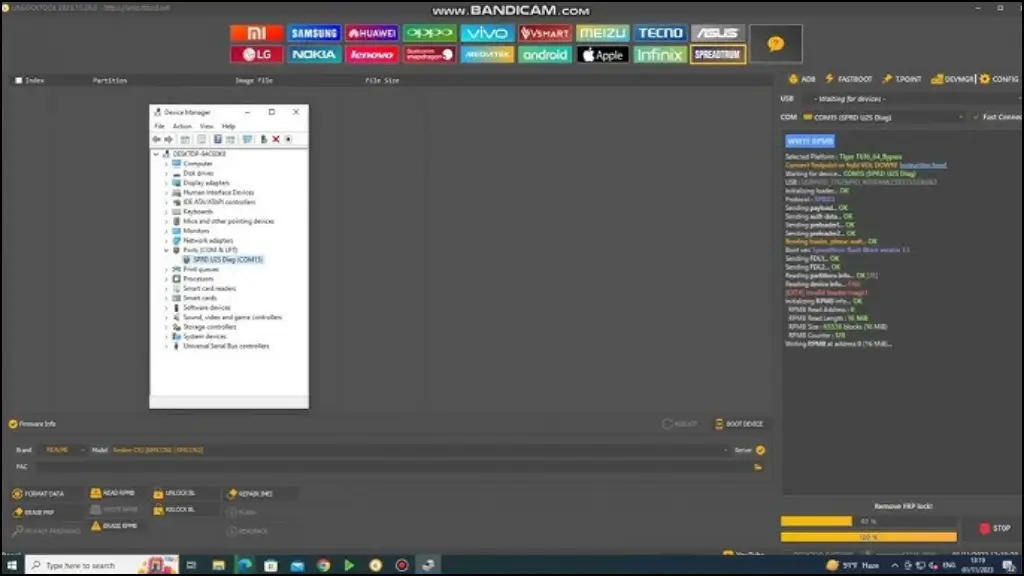Click the taskbar search box
Viewport: 1024px width, 576px height.
coord(103,565)
